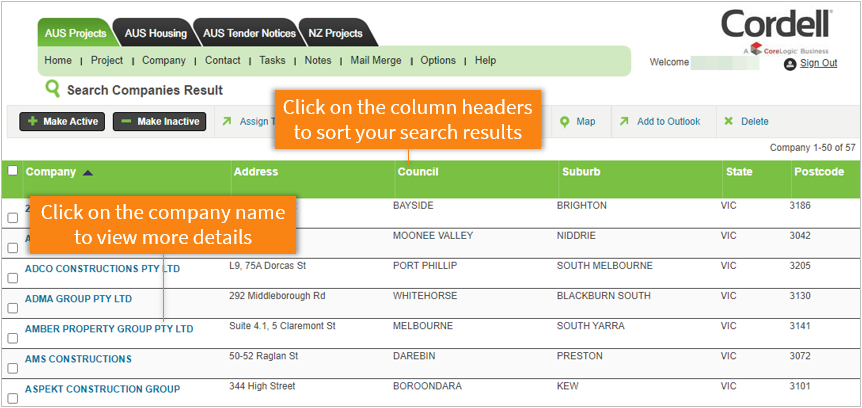This screenshot has height=408, width=862.
Task: Open the AUS Tender Notices tab
Action: tap(249, 33)
